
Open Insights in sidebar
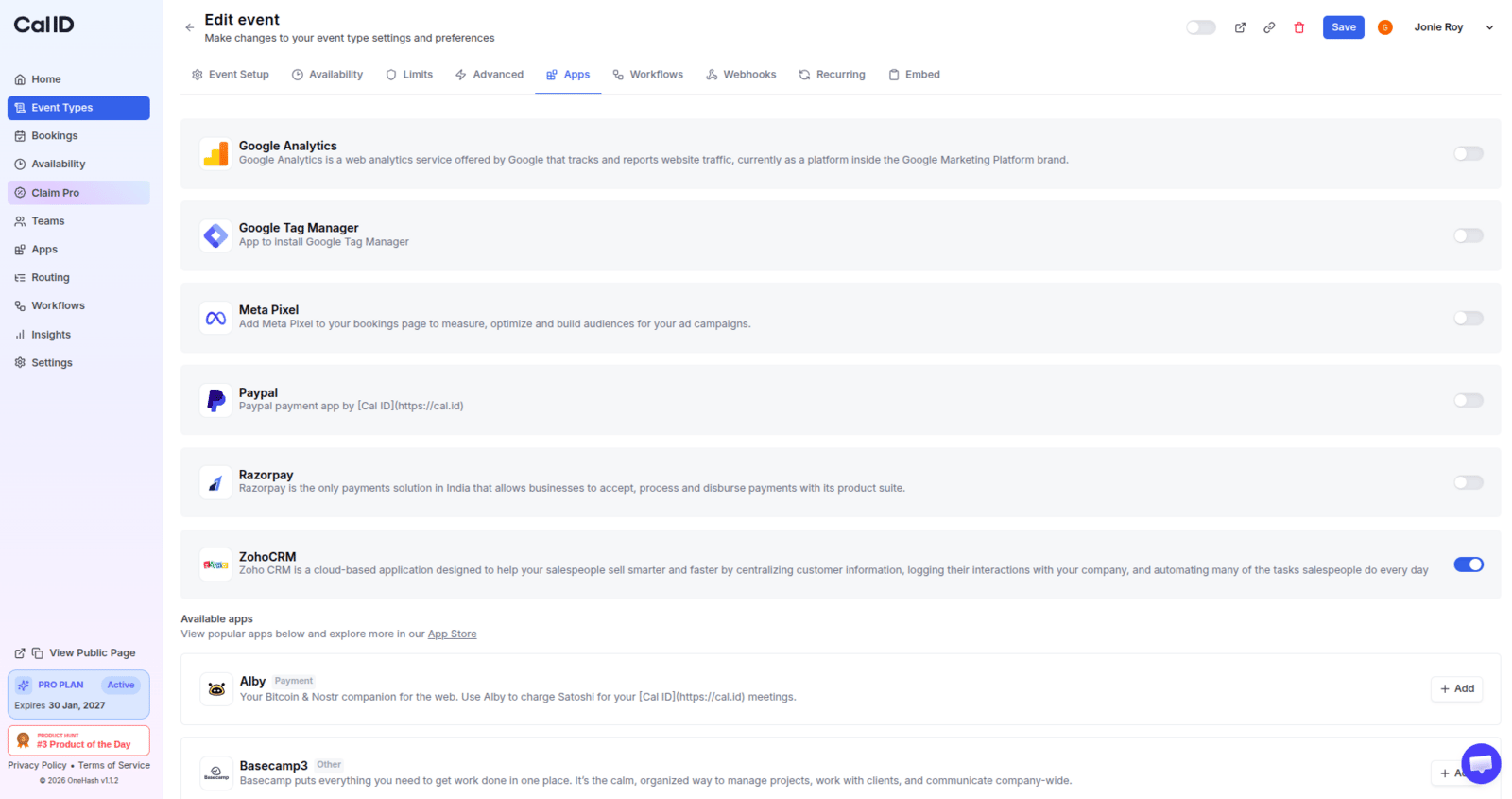coord(78,335)
